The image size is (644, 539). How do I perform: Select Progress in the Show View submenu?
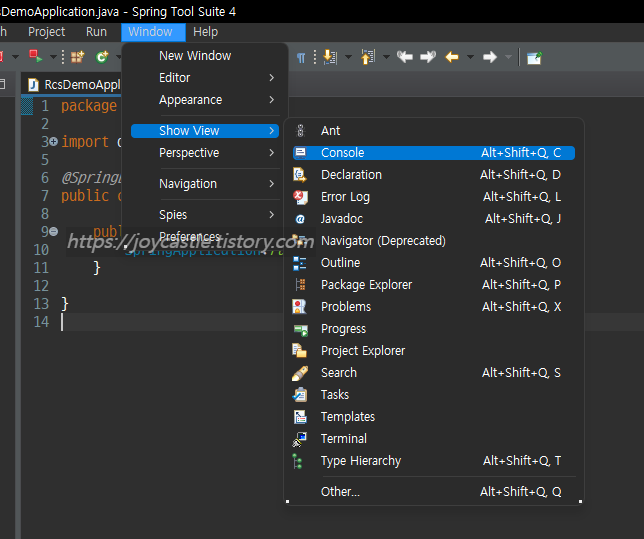point(434,329)
